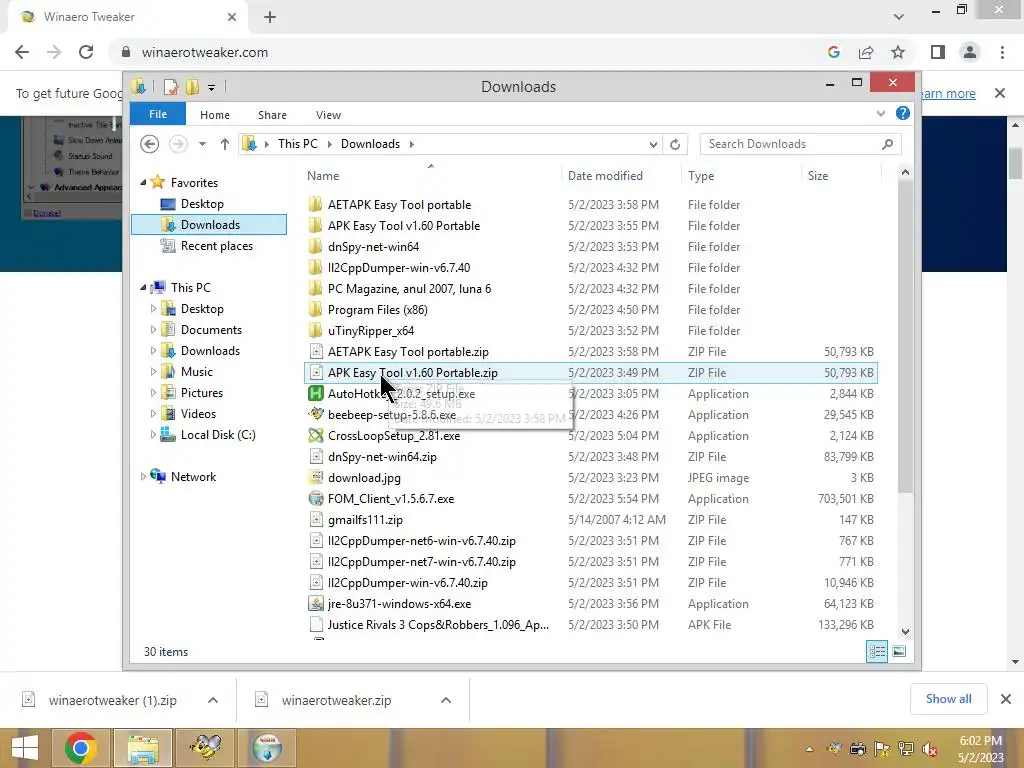Open the quick access toolbar customize dropdown
Viewport: 1024px width, 768px height.
pos(212,87)
